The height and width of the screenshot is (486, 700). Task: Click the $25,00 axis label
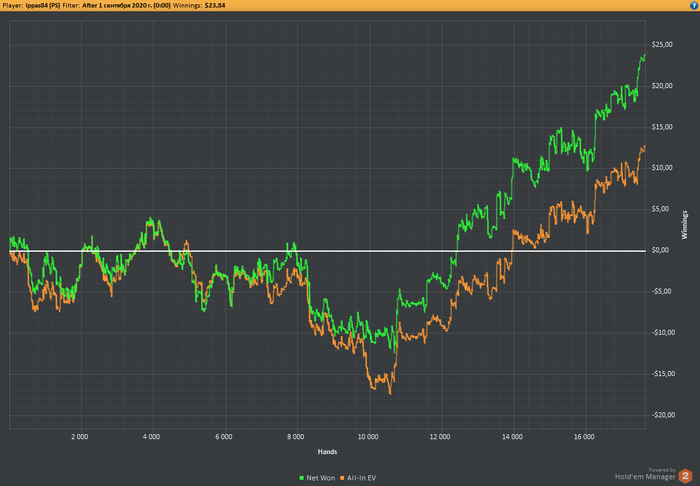click(x=662, y=45)
